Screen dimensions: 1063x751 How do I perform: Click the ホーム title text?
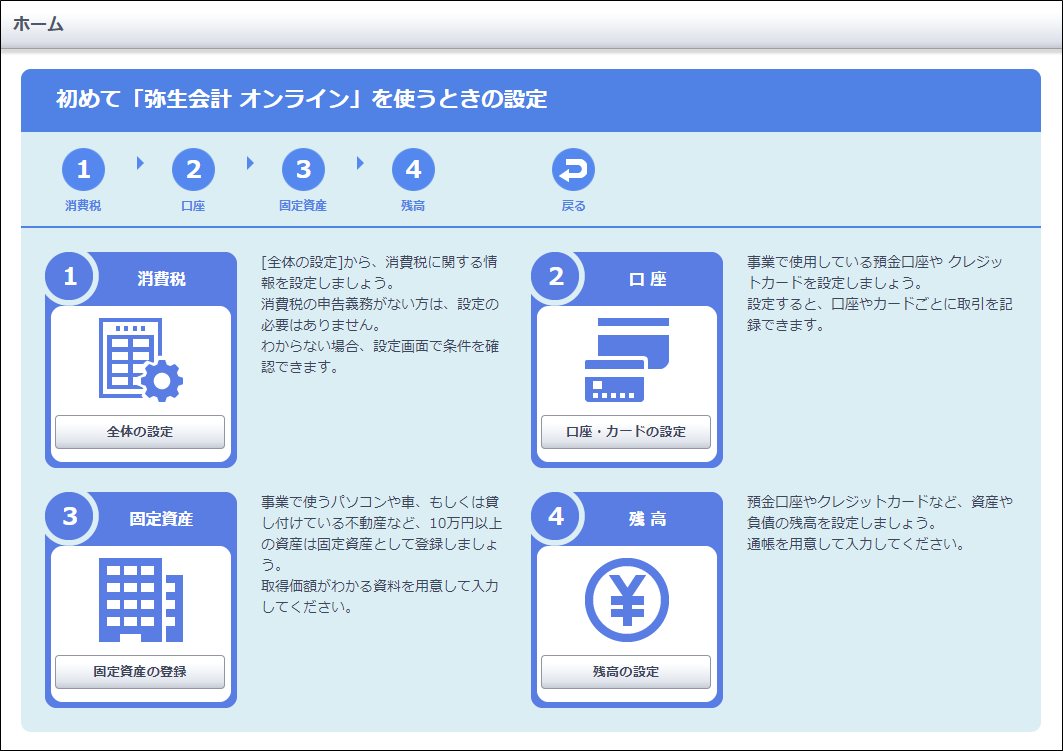[x=38, y=24]
